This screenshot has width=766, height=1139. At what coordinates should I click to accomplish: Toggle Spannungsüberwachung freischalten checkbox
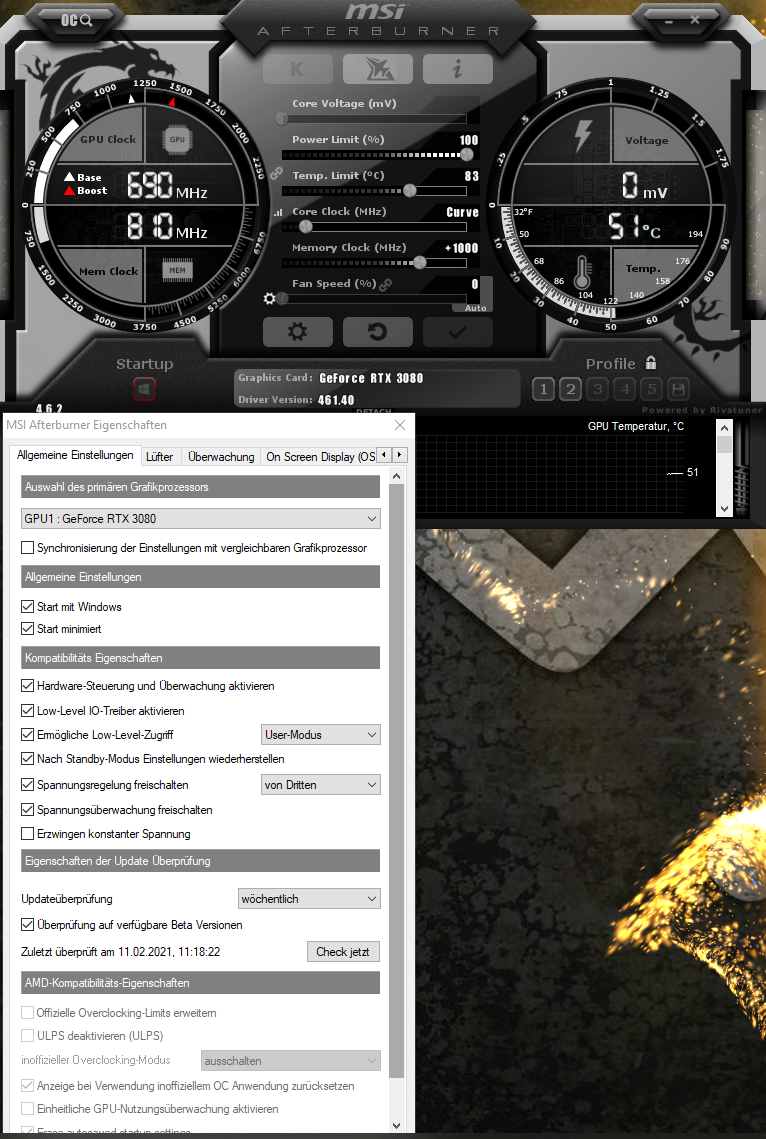point(28,810)
